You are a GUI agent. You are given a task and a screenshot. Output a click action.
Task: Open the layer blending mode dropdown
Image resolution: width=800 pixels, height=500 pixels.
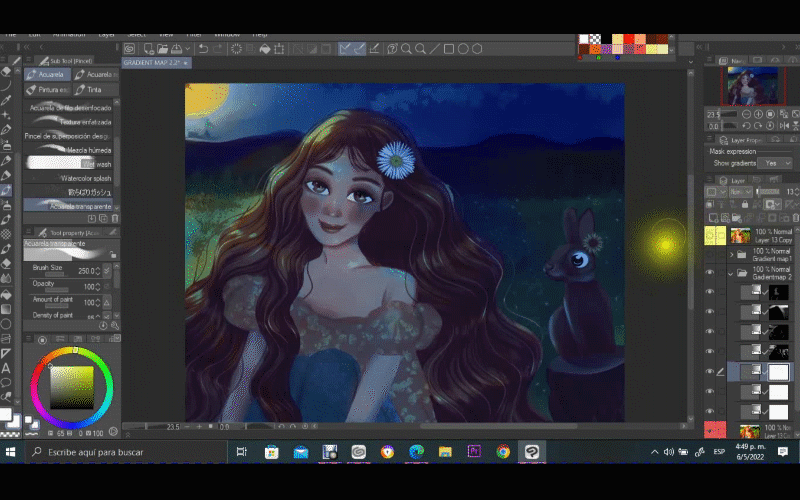click(741, 191)
